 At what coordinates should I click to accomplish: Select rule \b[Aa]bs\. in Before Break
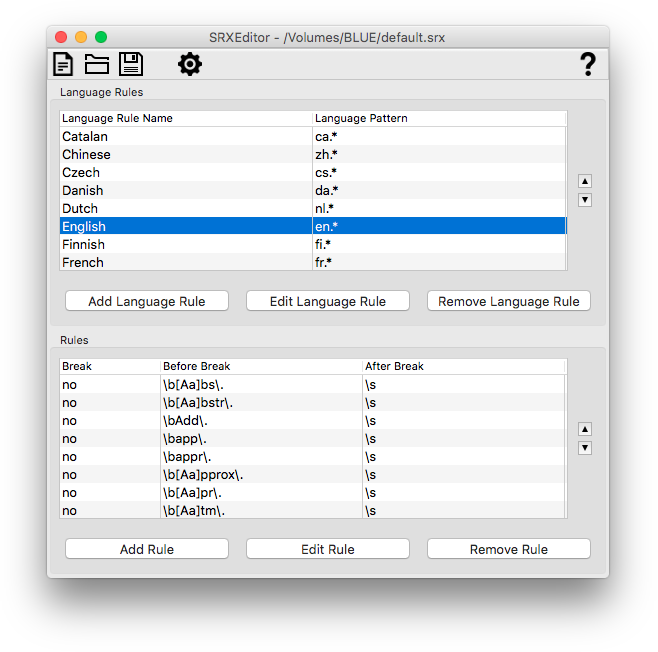click(x=261, y=384)
